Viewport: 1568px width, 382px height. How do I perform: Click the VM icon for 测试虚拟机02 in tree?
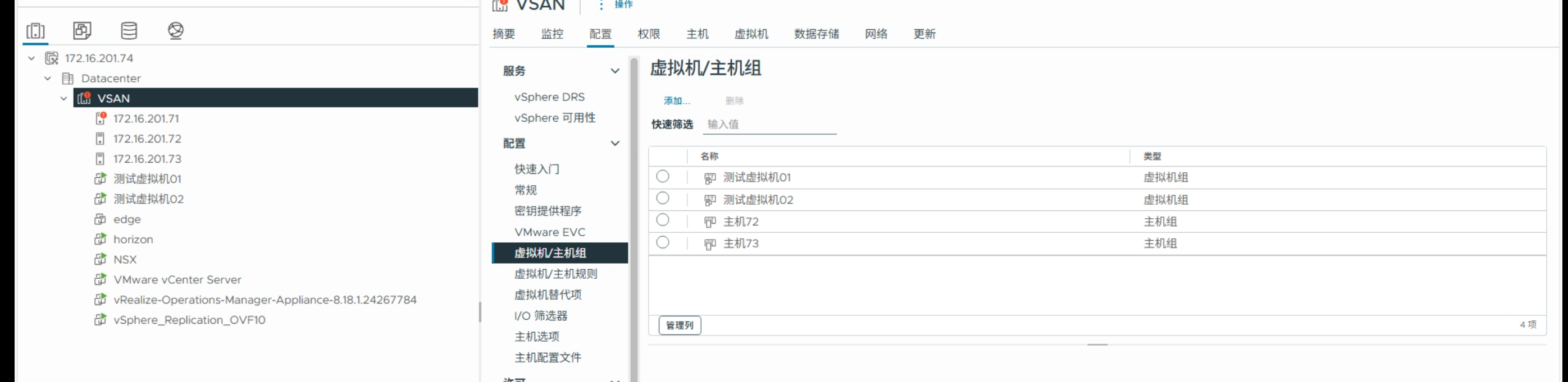[101, 199]
